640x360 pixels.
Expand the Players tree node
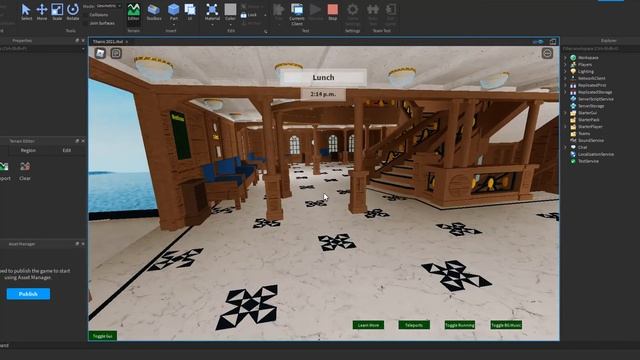click(565, 64)
